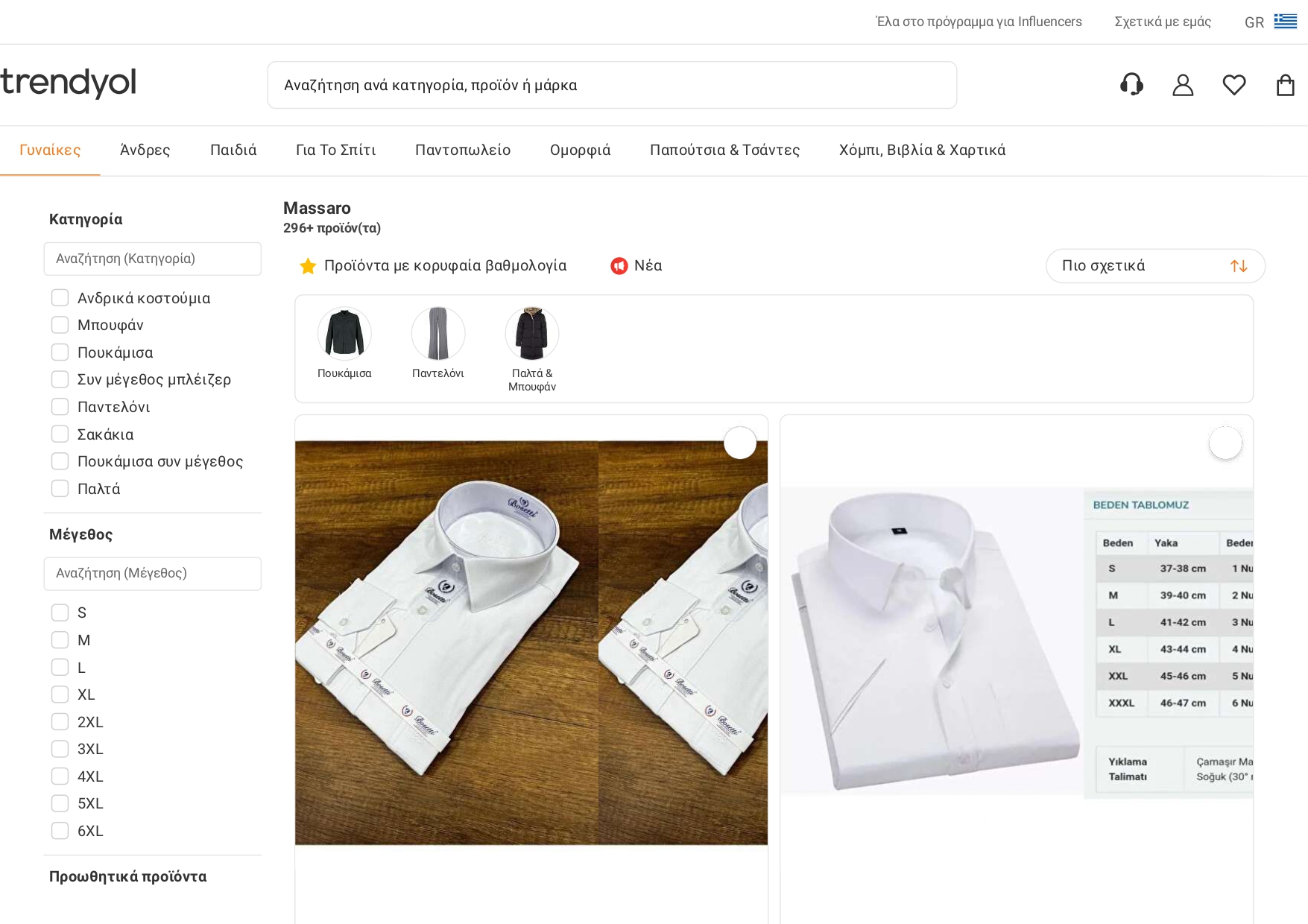
Task: Select the Παντελόνι category circle icon
Action: 438,334
